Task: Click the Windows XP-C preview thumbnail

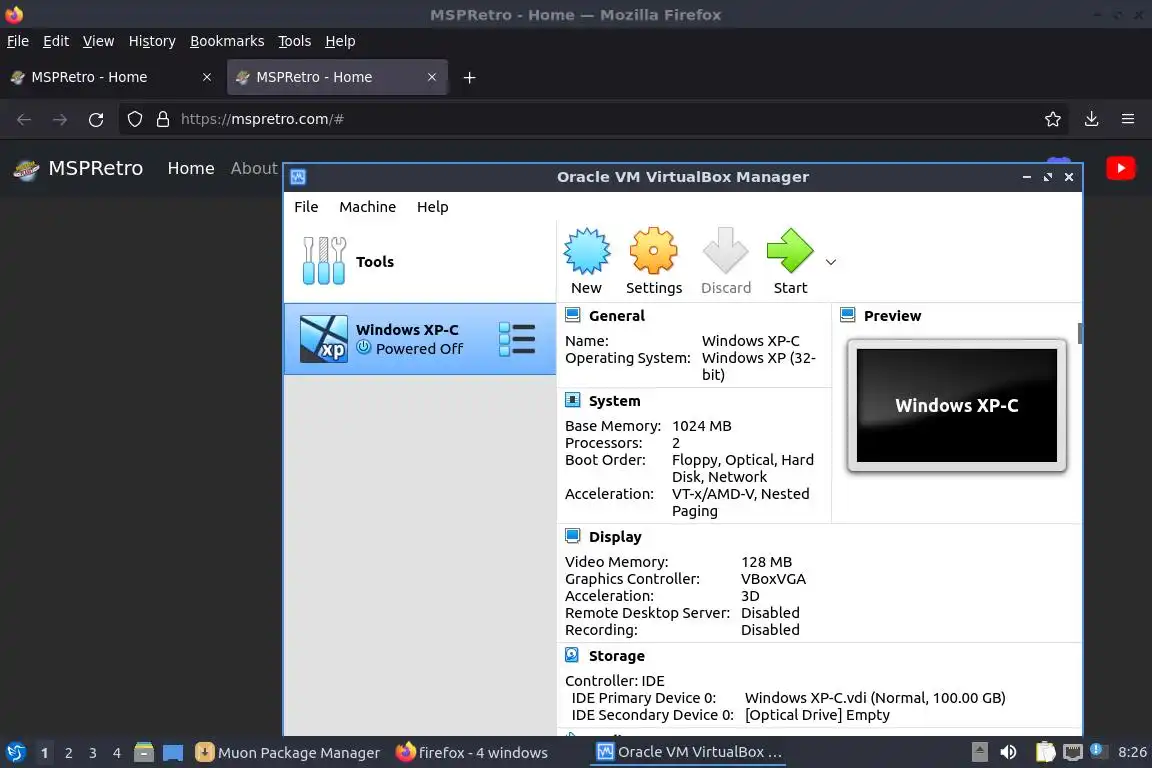Action: (x=957, y=405)
